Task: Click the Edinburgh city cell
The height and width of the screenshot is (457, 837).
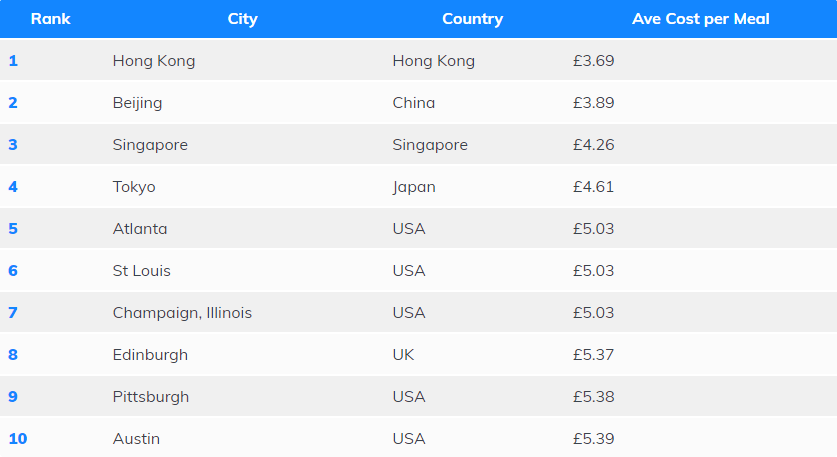Action: [150, 355]
